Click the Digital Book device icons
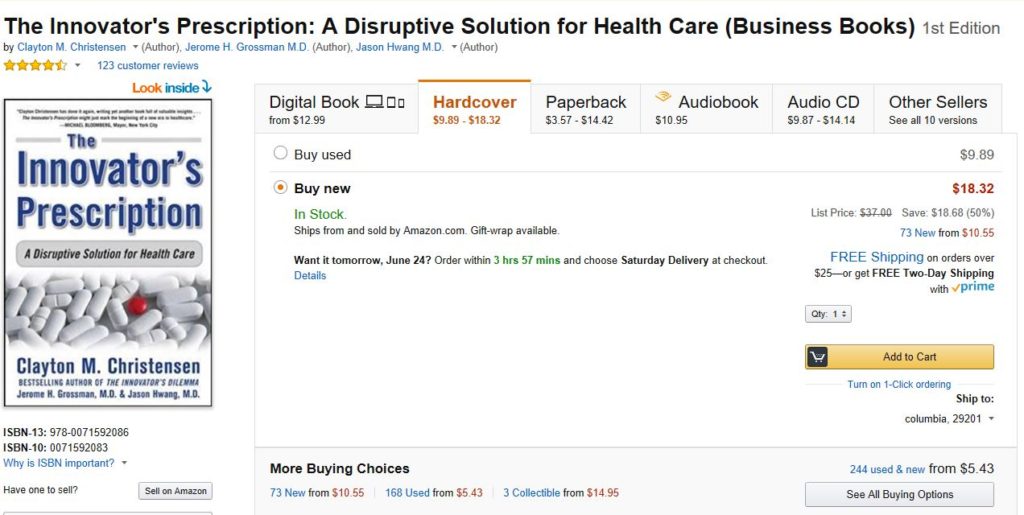This screenshot has height=515, width=1024. coord(385,102)
